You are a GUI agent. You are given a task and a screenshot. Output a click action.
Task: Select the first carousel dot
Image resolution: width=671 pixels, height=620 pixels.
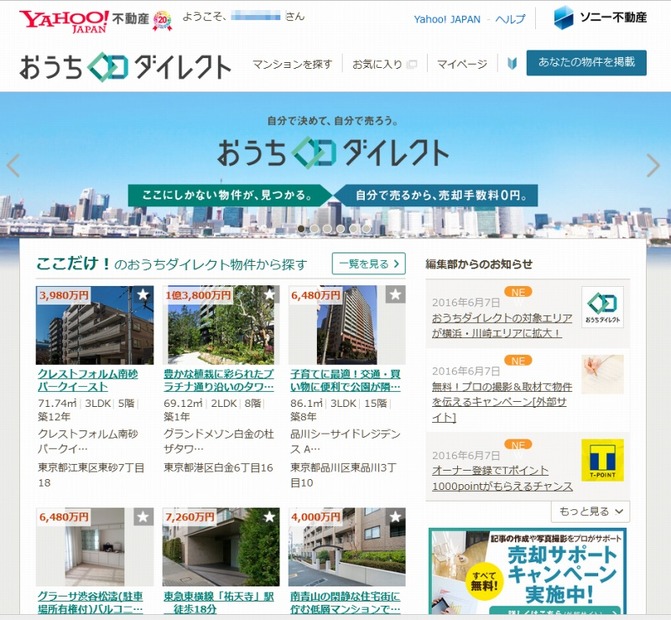pos(301,229)
